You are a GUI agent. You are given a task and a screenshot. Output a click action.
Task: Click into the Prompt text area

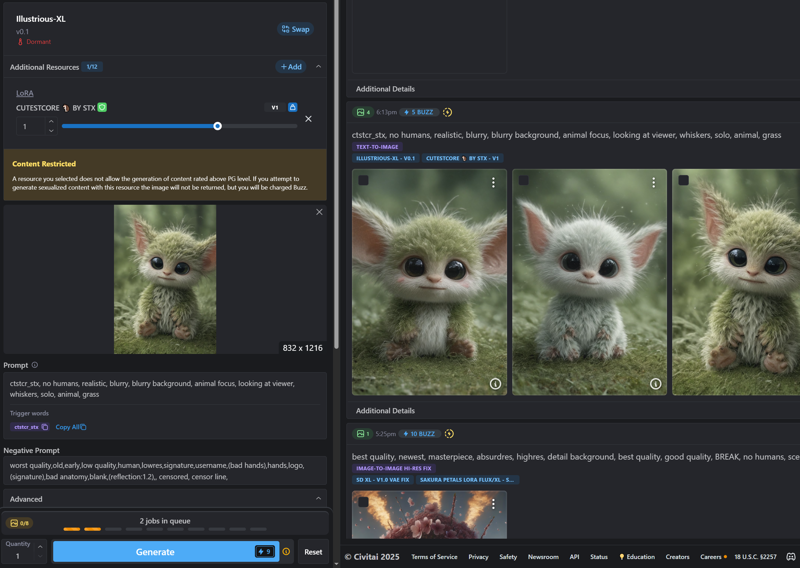click(165, 389)
